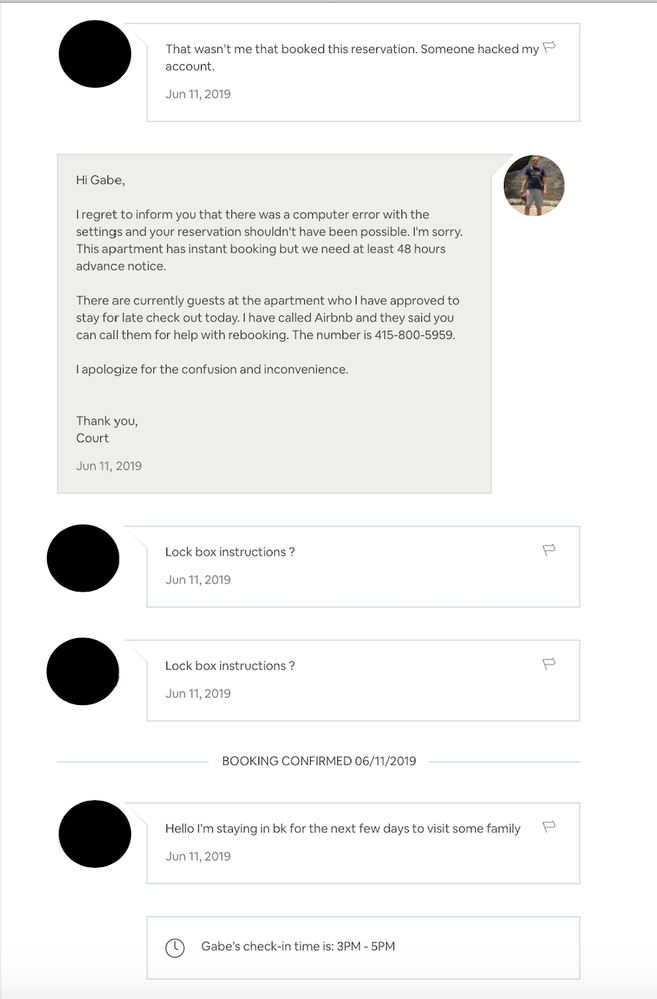Screen dimensions: 657x999
Task: Click the upper "Lock box instructions ?" text
Action: (230, 552)
